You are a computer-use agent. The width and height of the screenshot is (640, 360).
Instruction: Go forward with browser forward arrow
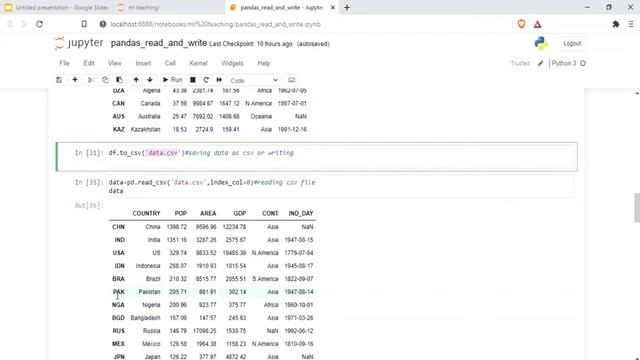pyautogui.click(x=24, y=24)
